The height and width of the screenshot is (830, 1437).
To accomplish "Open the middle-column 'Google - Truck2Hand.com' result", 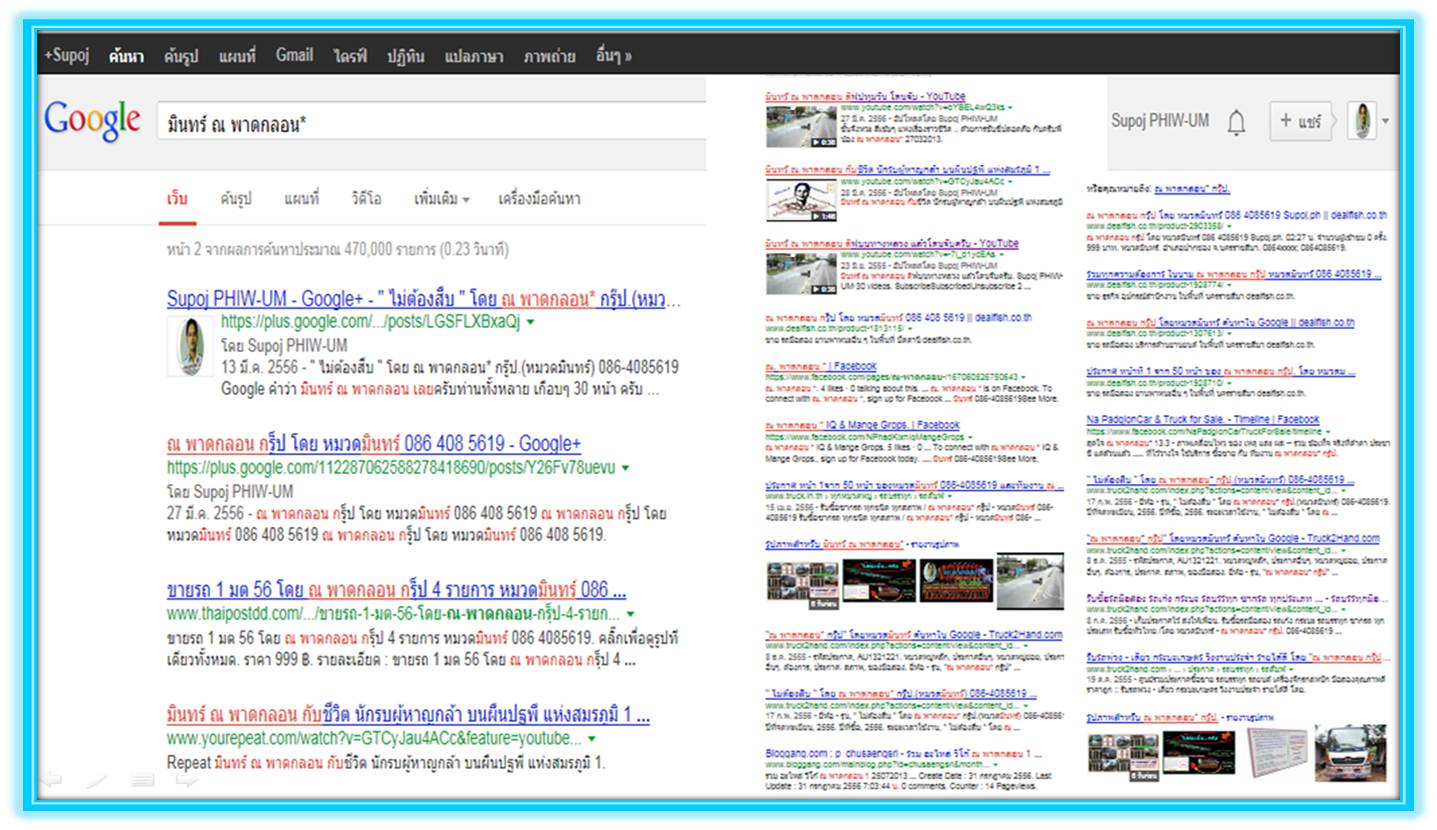I will (x=914, y=634).
